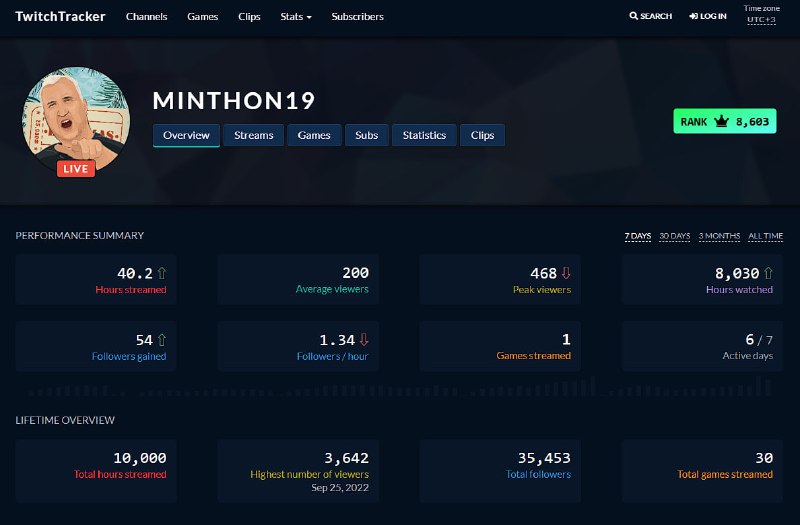Go to the Games navigation link
The width and height of the screenshot is (800, 525).
pos(202,17)
